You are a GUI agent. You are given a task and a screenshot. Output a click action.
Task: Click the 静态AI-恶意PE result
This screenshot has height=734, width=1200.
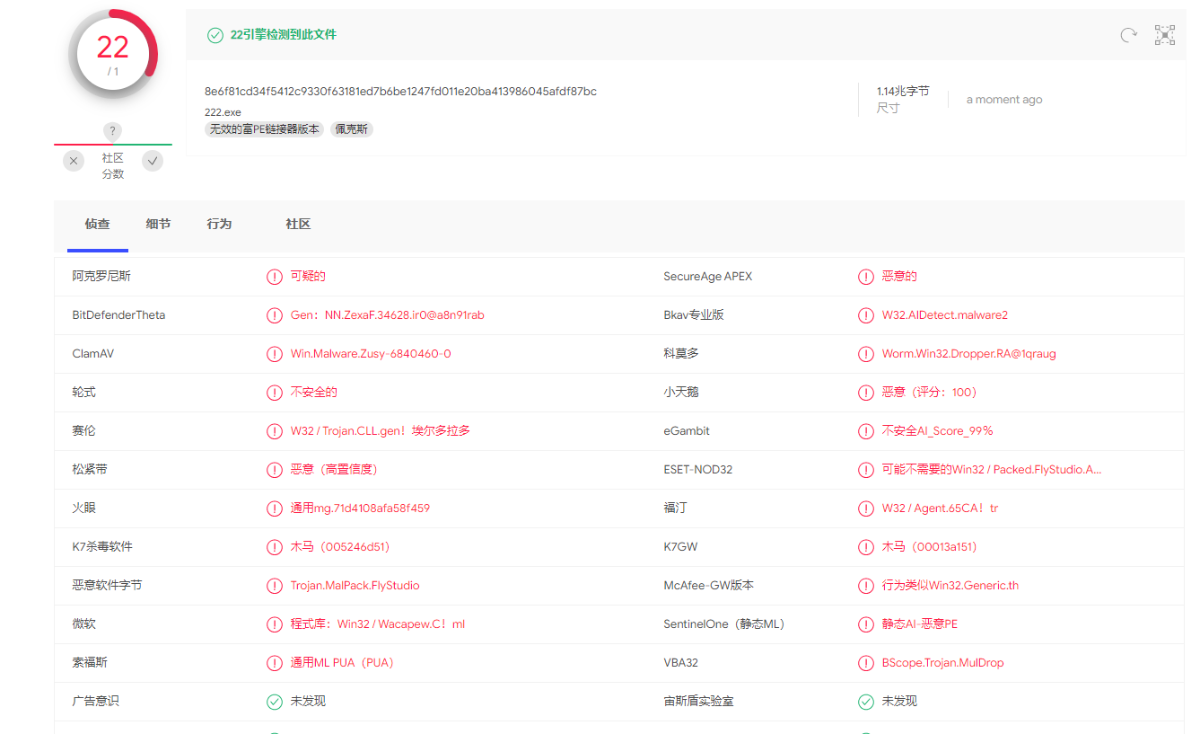[920, 624]
